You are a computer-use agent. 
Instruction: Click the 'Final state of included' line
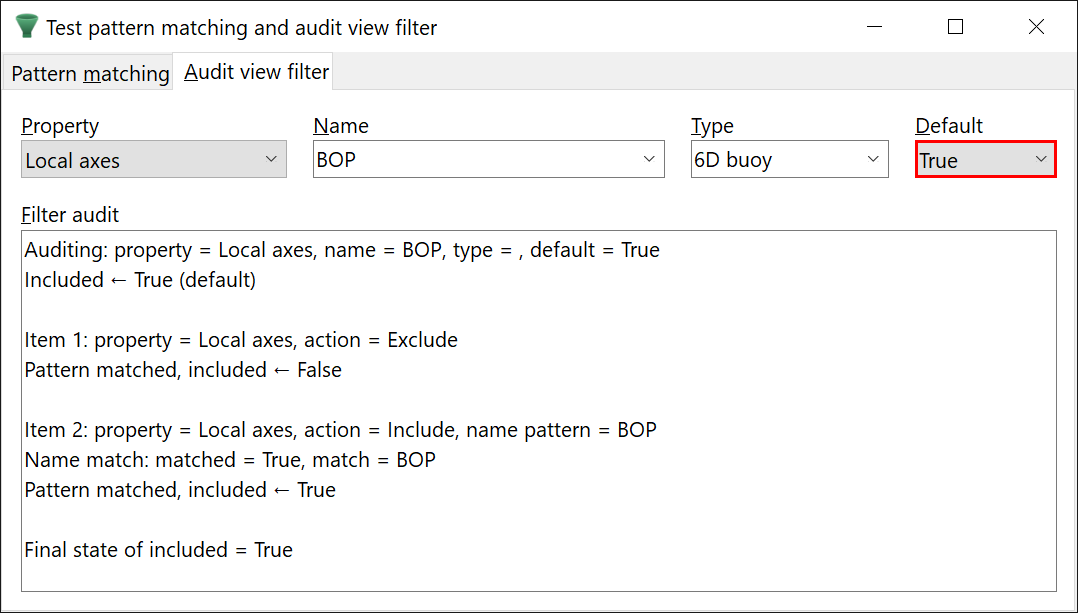(x=158, y=550)
